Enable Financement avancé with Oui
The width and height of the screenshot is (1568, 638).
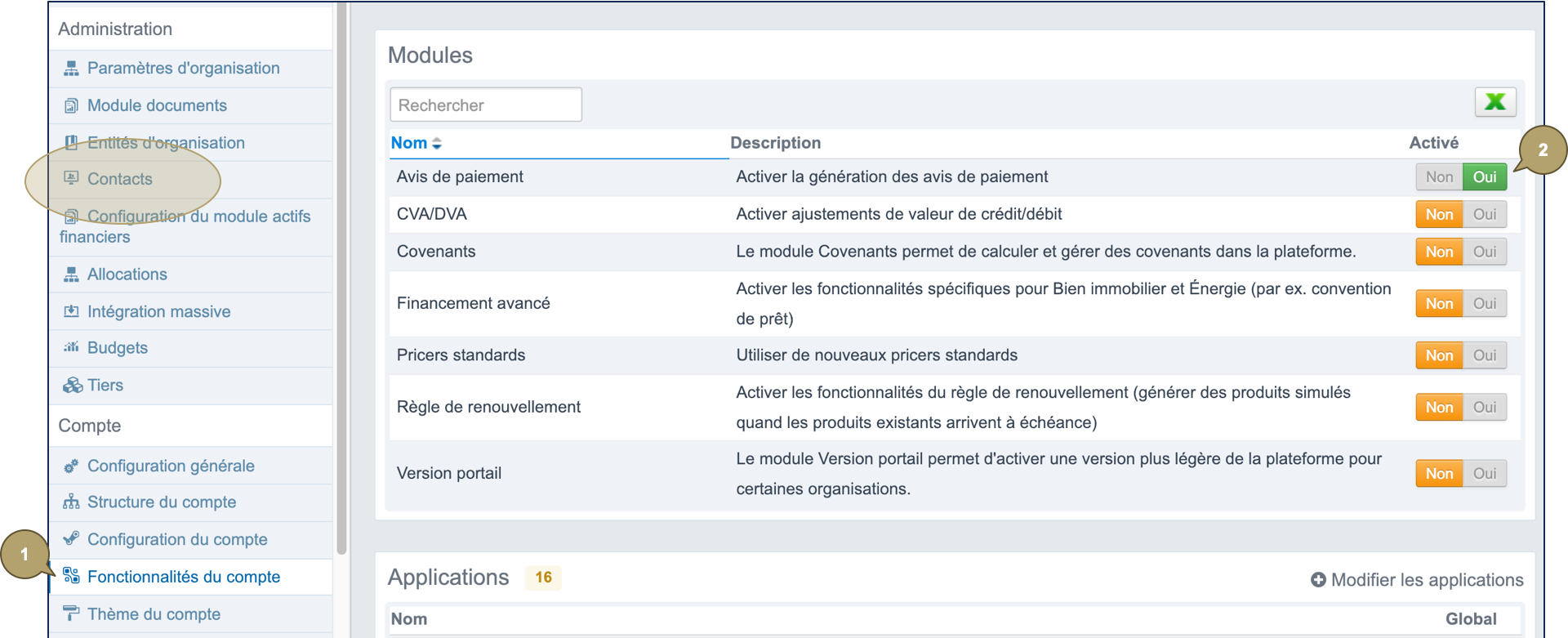pyautogui.click(x=1485, y=304)
